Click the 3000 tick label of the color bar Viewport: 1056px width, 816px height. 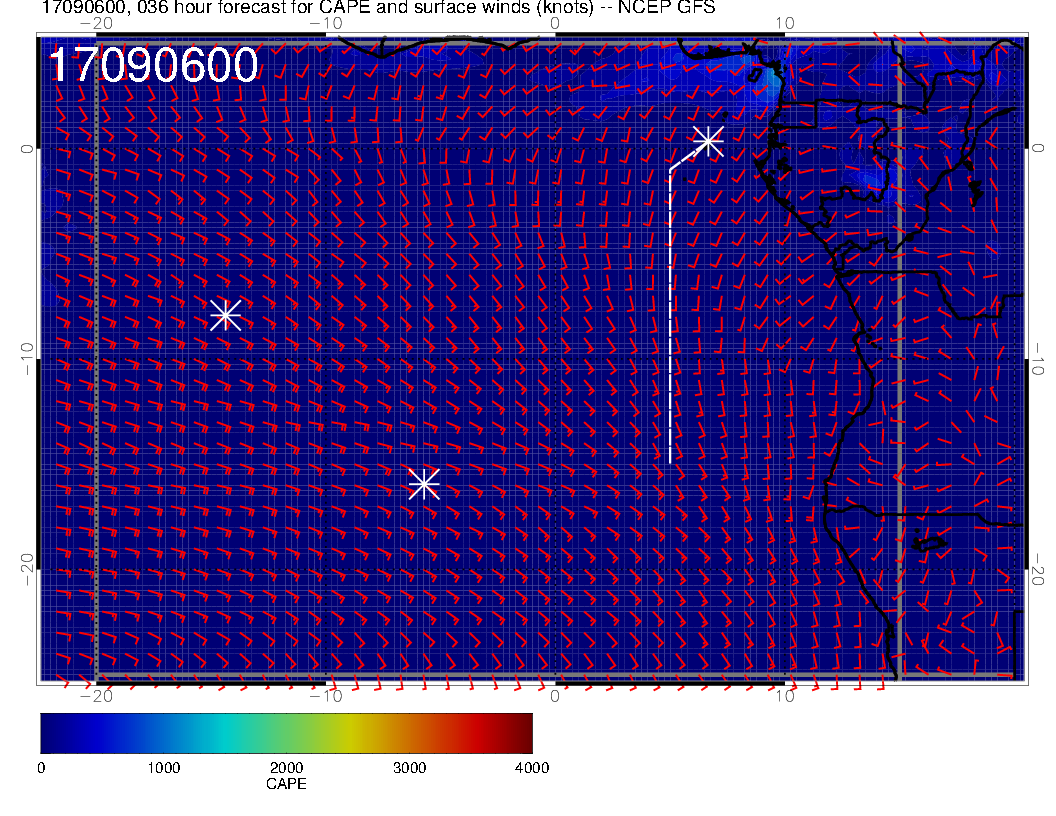coord(409,768)
